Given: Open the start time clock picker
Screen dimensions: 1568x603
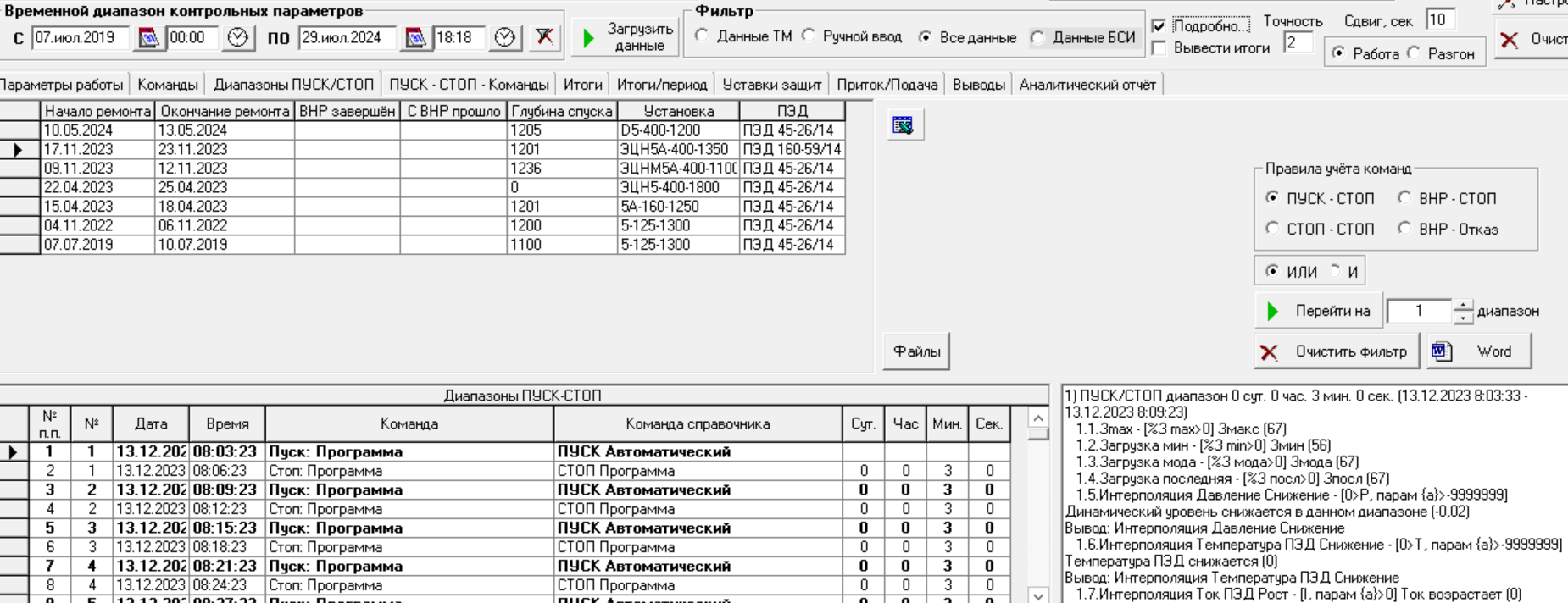Looking at the screenshot, I should tap(238, 38).
